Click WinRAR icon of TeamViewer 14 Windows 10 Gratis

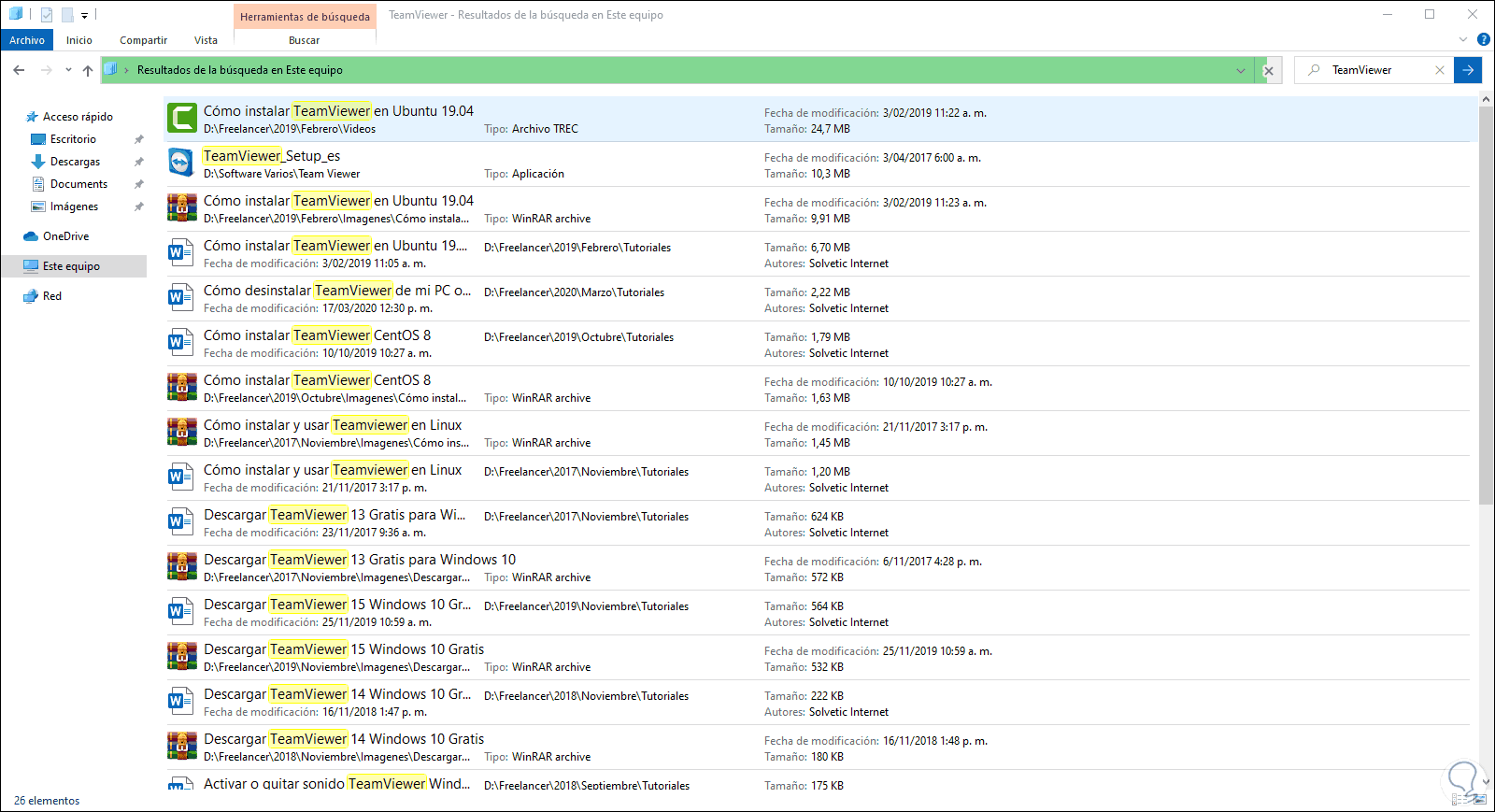tap(182, 746)
